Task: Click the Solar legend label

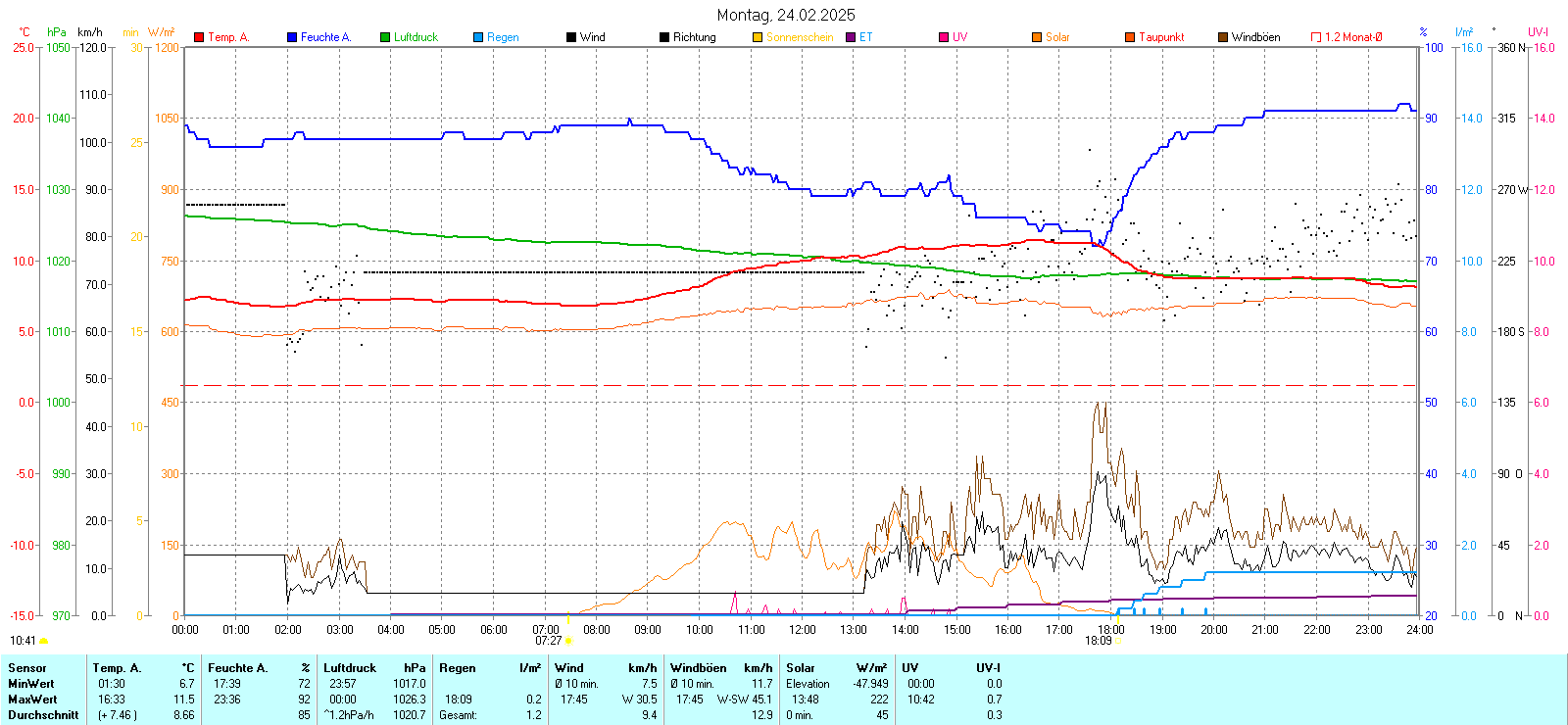Action: tap(1057, 37)
